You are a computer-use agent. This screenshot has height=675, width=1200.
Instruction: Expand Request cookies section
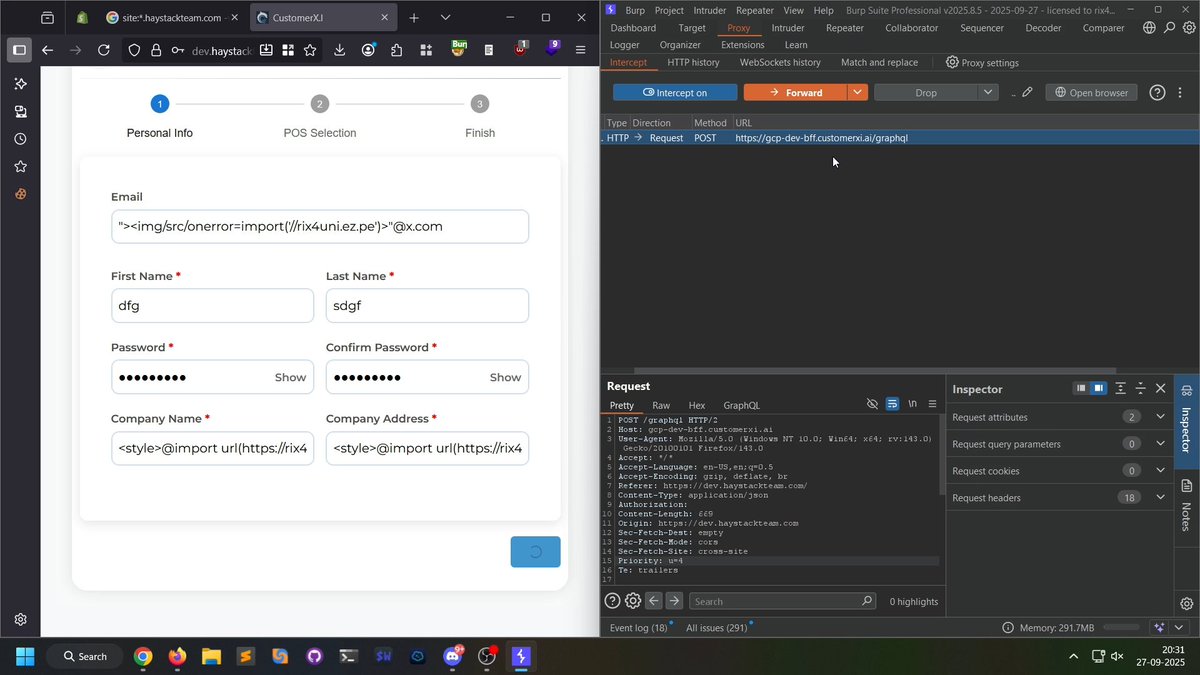point(1059,471)
